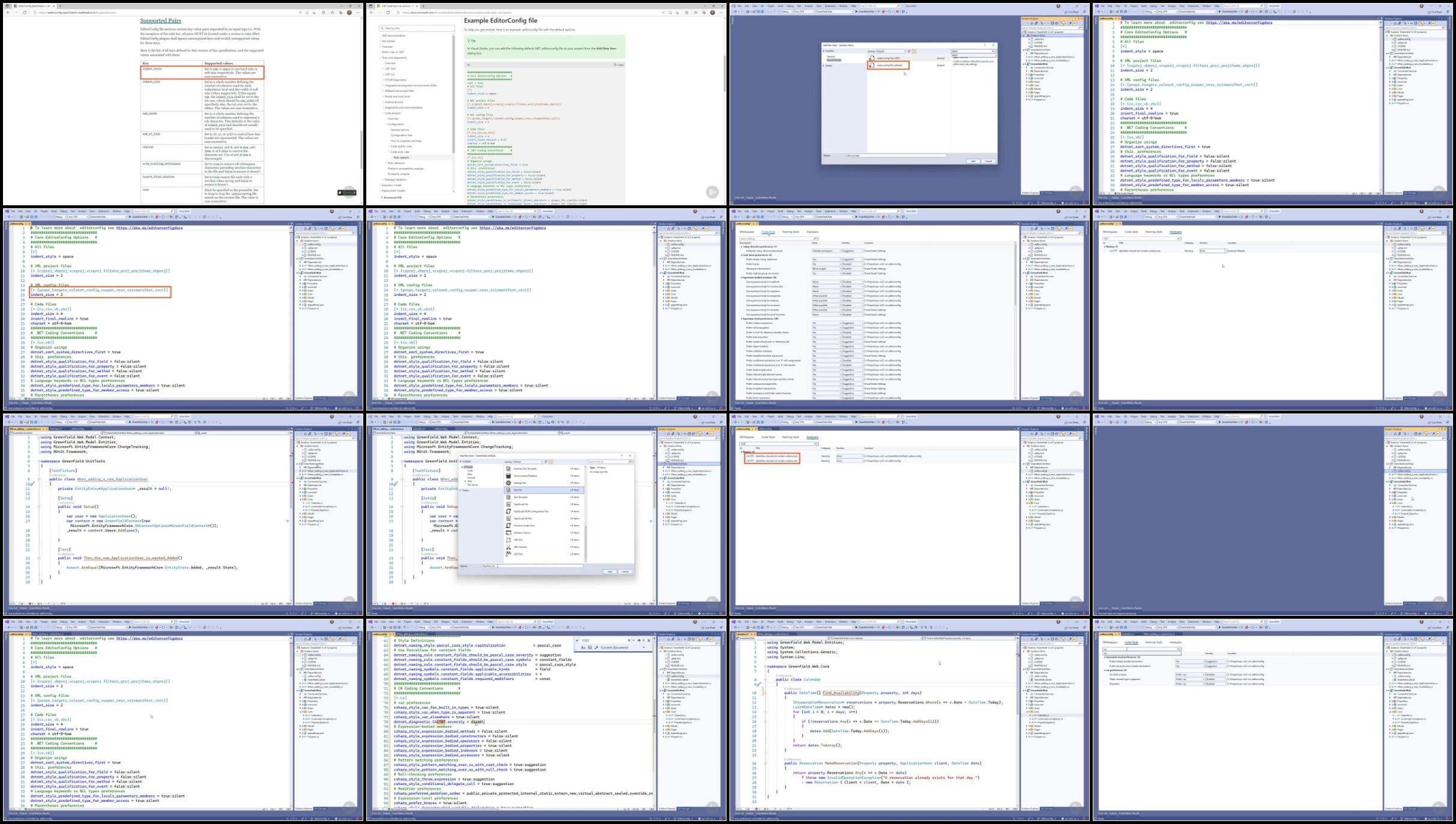The image size is (1456, 824).
Task: Click profile avatar in the .NET docs browser toolbar
Action: (x=713, y=13)
